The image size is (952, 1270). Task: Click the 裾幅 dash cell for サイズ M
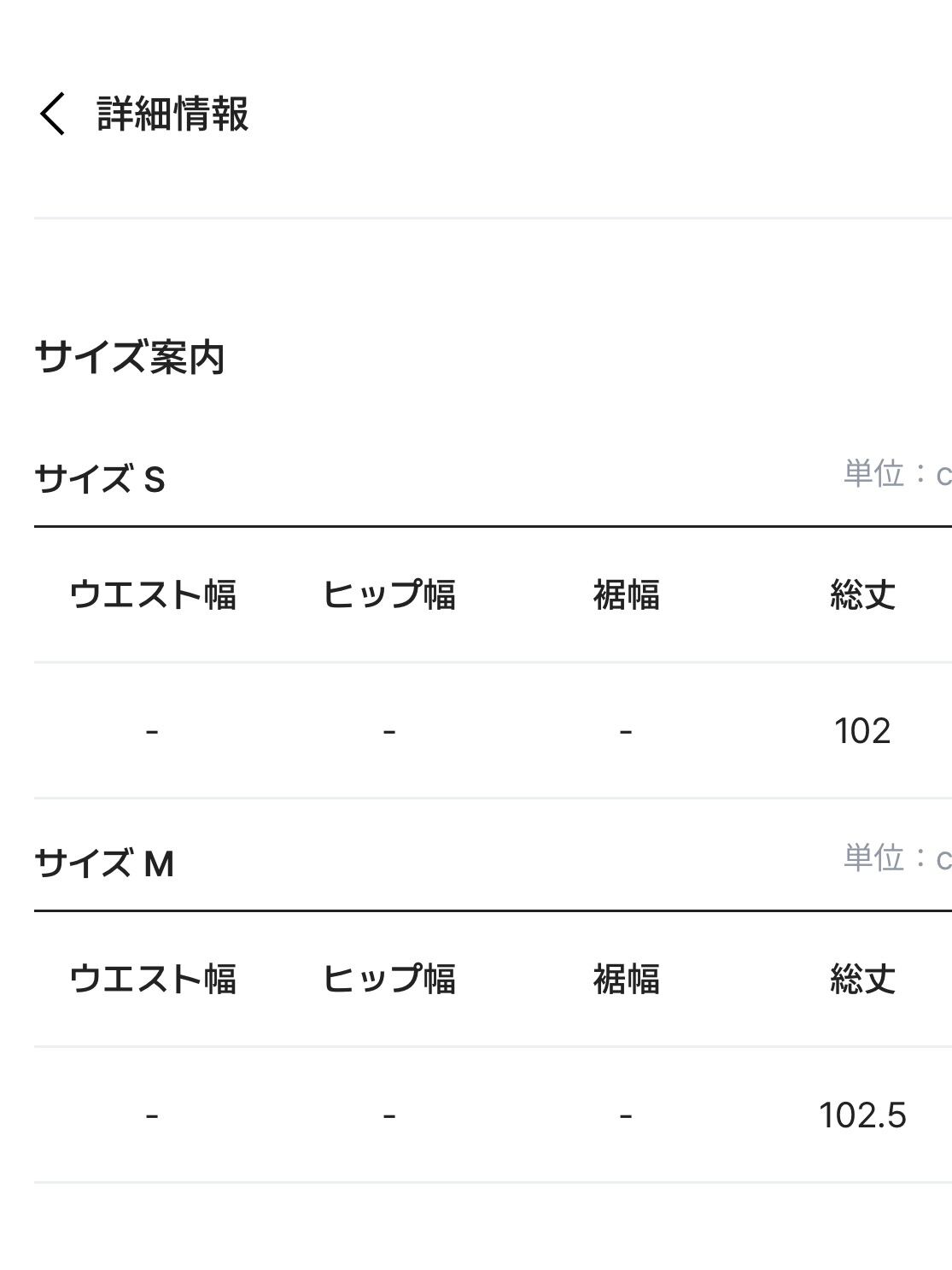coord(626,1115)
